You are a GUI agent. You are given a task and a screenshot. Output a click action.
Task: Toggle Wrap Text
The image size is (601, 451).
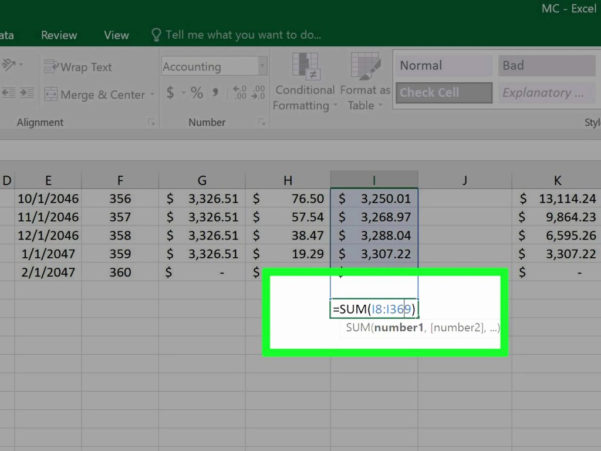pyautogui.click(x=78, y=67)
